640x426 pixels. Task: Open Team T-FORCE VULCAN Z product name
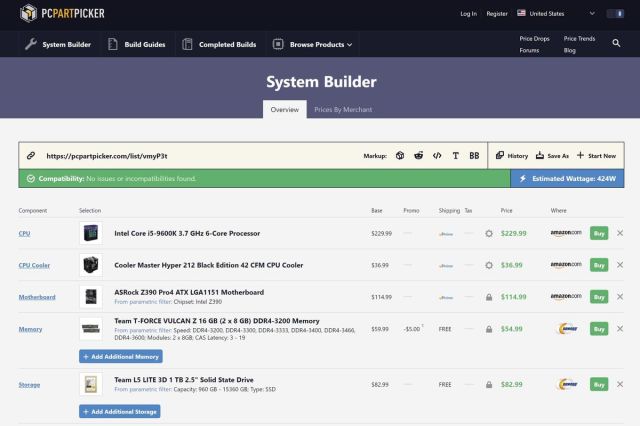pos(217,321)
